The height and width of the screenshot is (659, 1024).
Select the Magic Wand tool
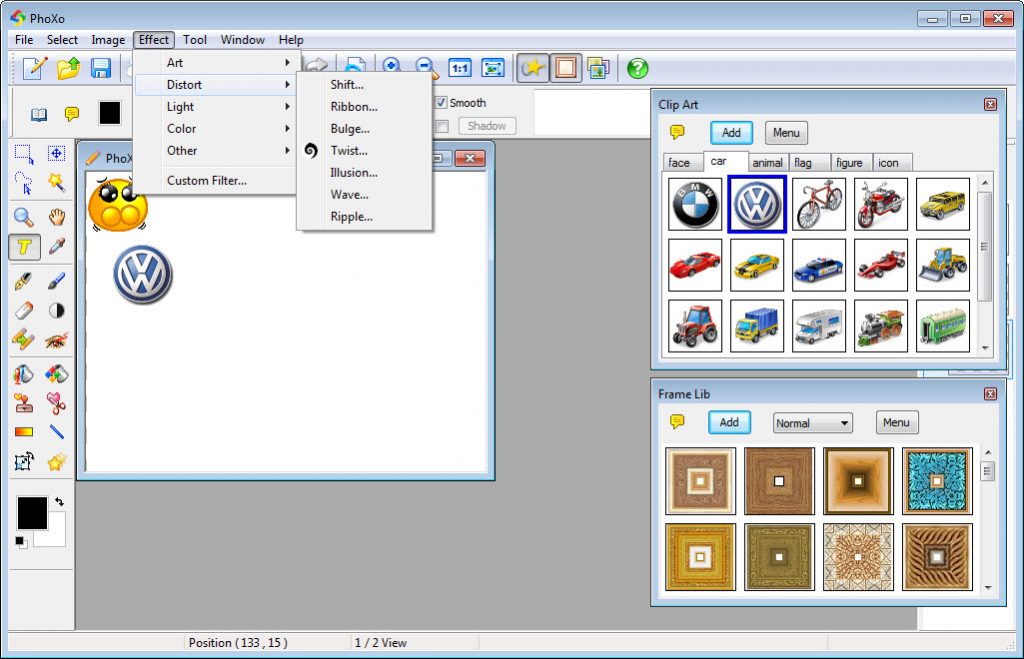tap(57, 182)
